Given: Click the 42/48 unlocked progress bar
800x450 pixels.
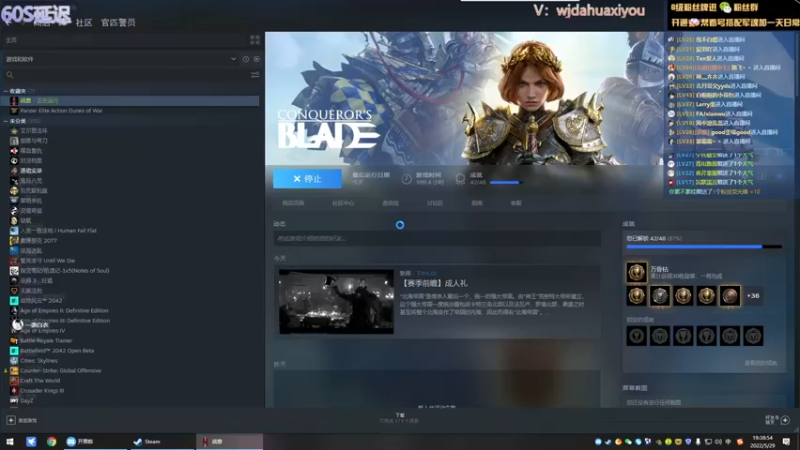Looking at the screenshot, I should [x=704, y=246].
